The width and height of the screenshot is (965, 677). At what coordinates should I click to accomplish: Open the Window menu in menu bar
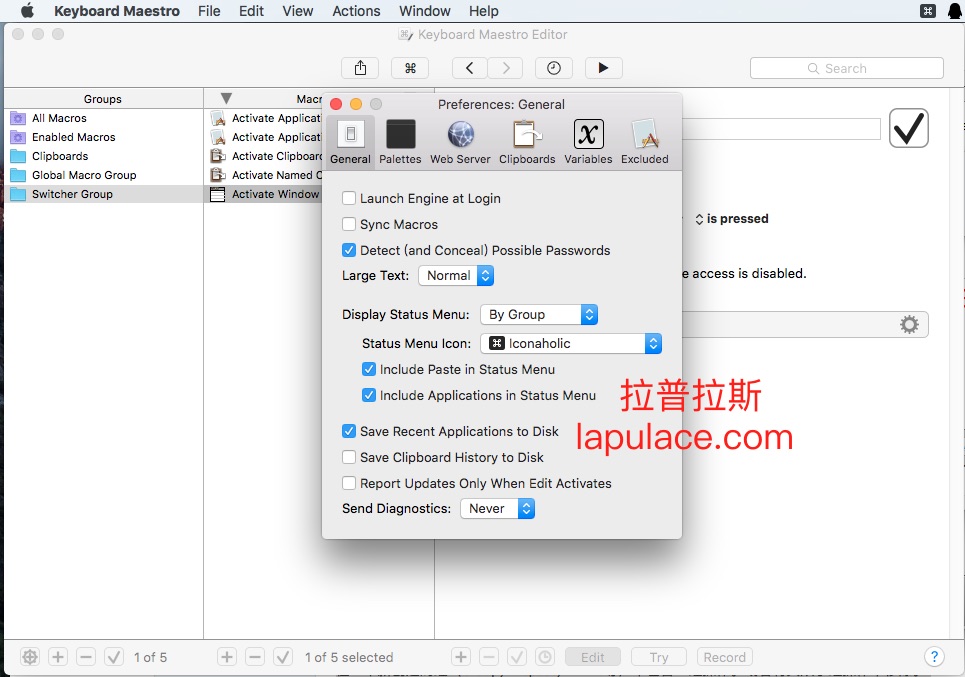424,11
